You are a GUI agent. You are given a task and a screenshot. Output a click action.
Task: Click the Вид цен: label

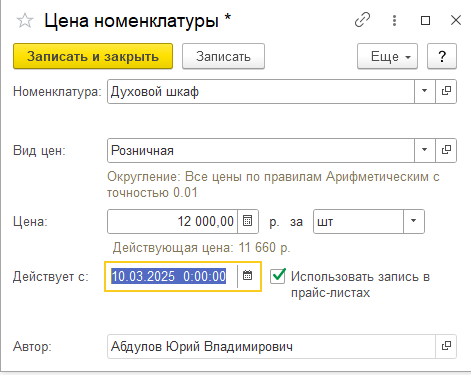(39, 151)
